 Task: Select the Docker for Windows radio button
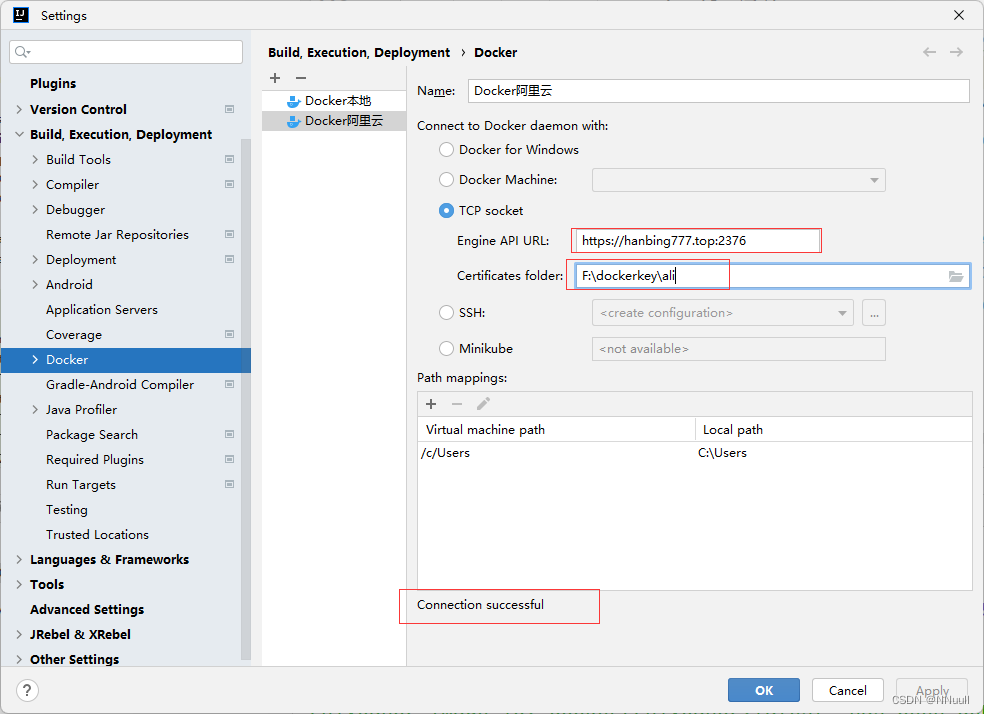[446, 149]
